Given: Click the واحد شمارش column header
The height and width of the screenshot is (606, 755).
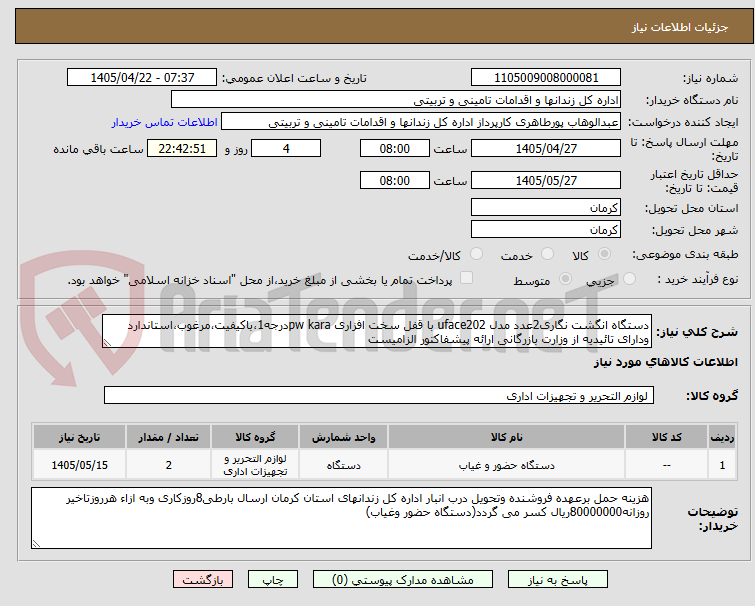Looking at the screenshot, I should (343, 437).
